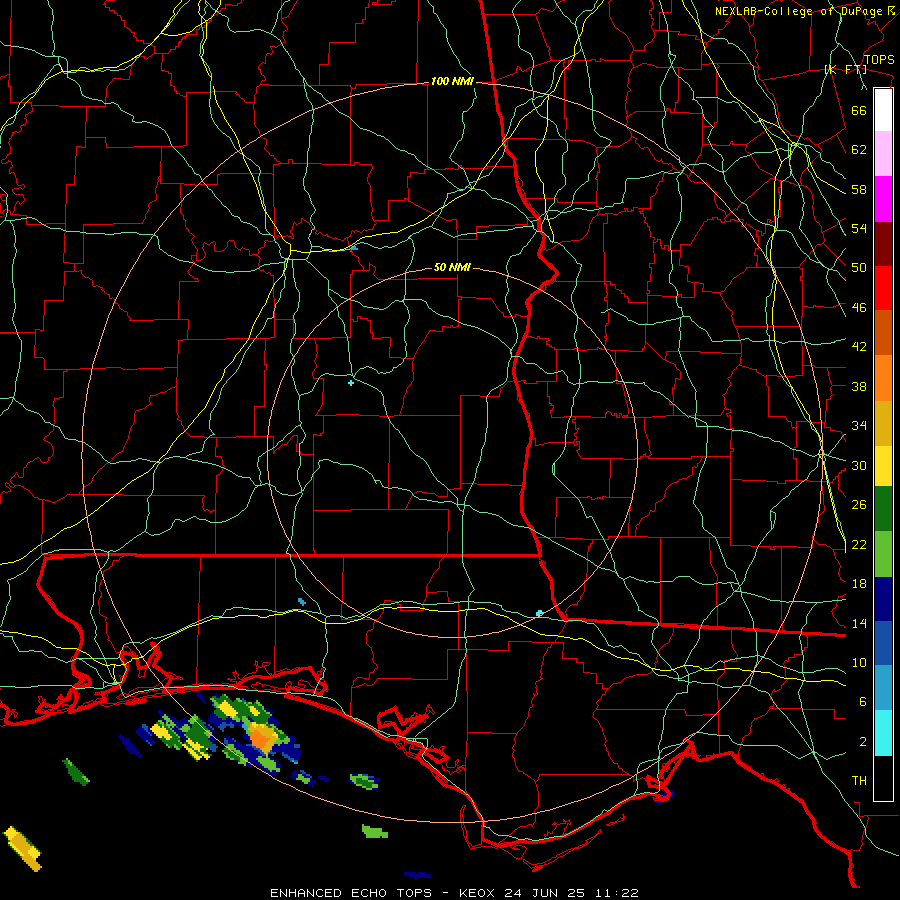900x900 pixels.
Task: Click the TH threshold legend label
Action: (x=859, y=780)
